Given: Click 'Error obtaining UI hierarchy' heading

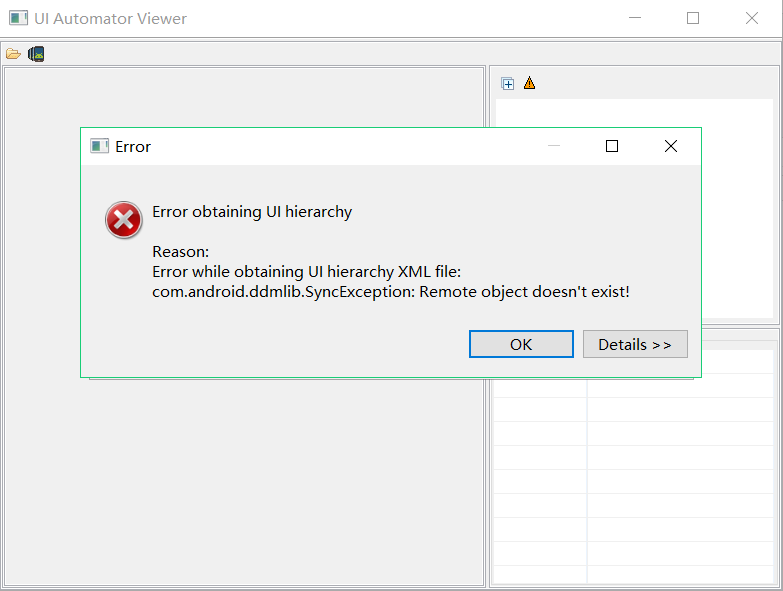Looking at the screenshot, I should [252, 212].
